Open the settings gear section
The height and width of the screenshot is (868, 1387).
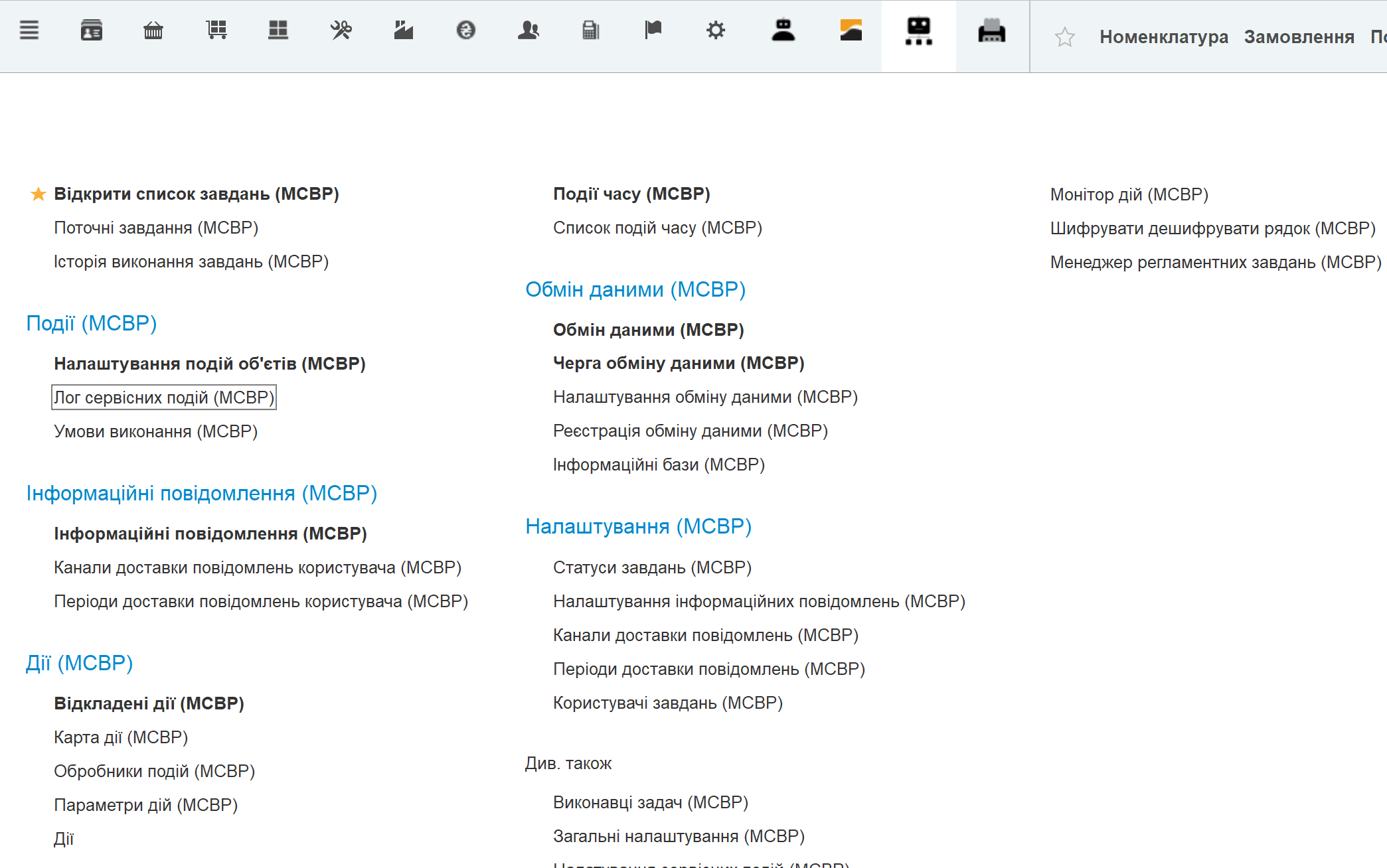[x=715, y=30]
